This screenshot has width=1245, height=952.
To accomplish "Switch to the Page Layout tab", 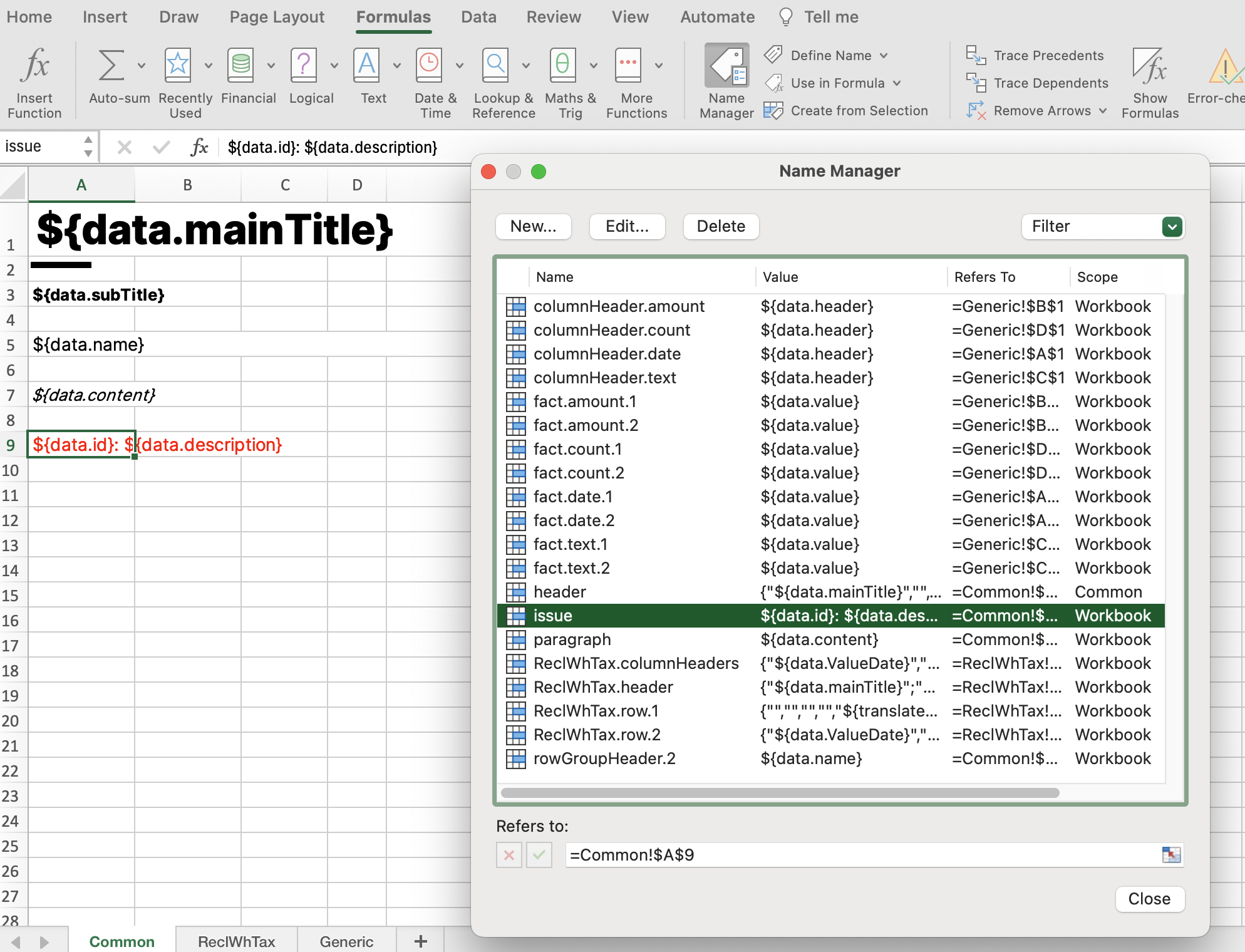I will [277, 17].
